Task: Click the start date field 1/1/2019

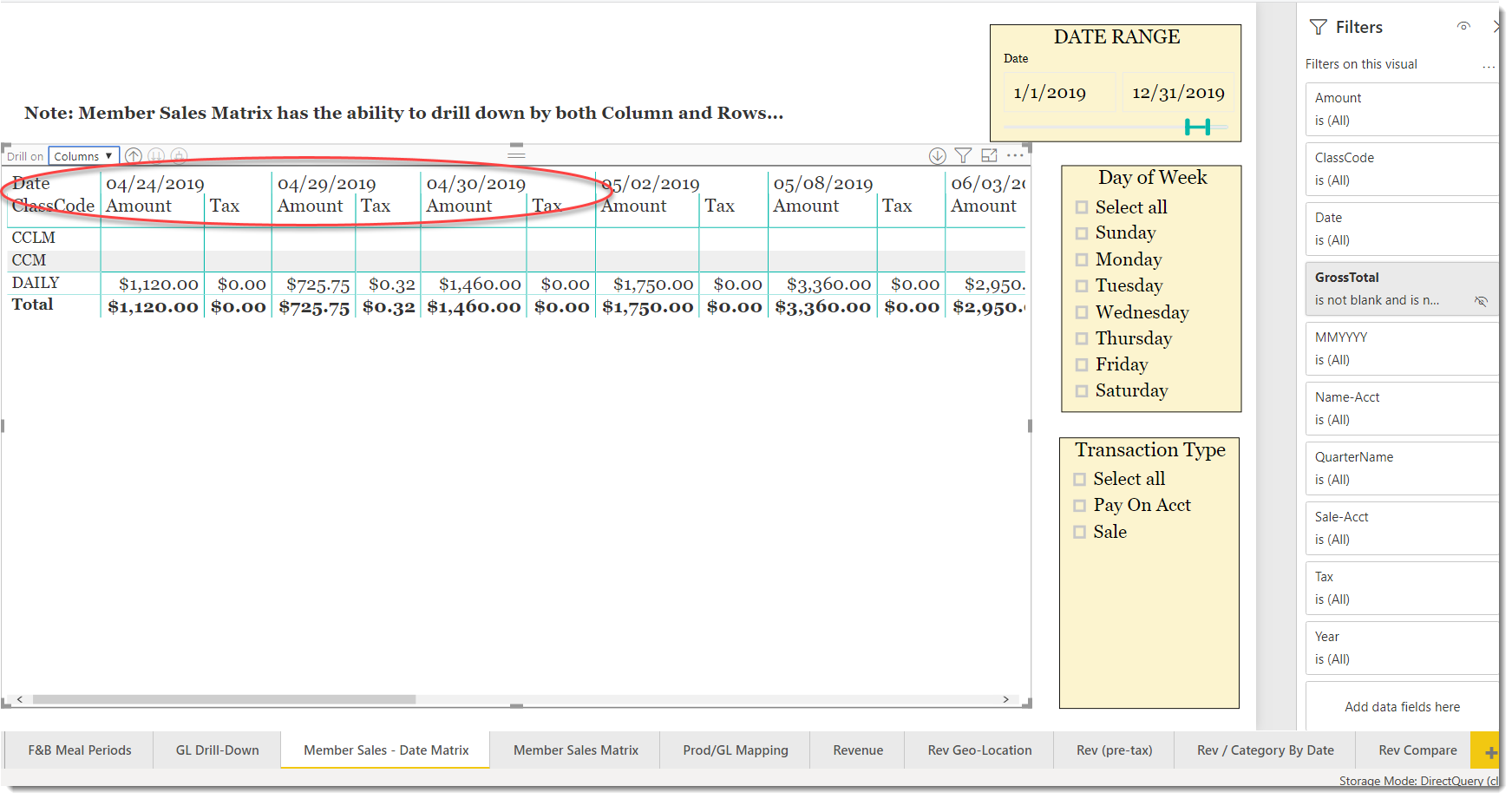Action: 1059,93
